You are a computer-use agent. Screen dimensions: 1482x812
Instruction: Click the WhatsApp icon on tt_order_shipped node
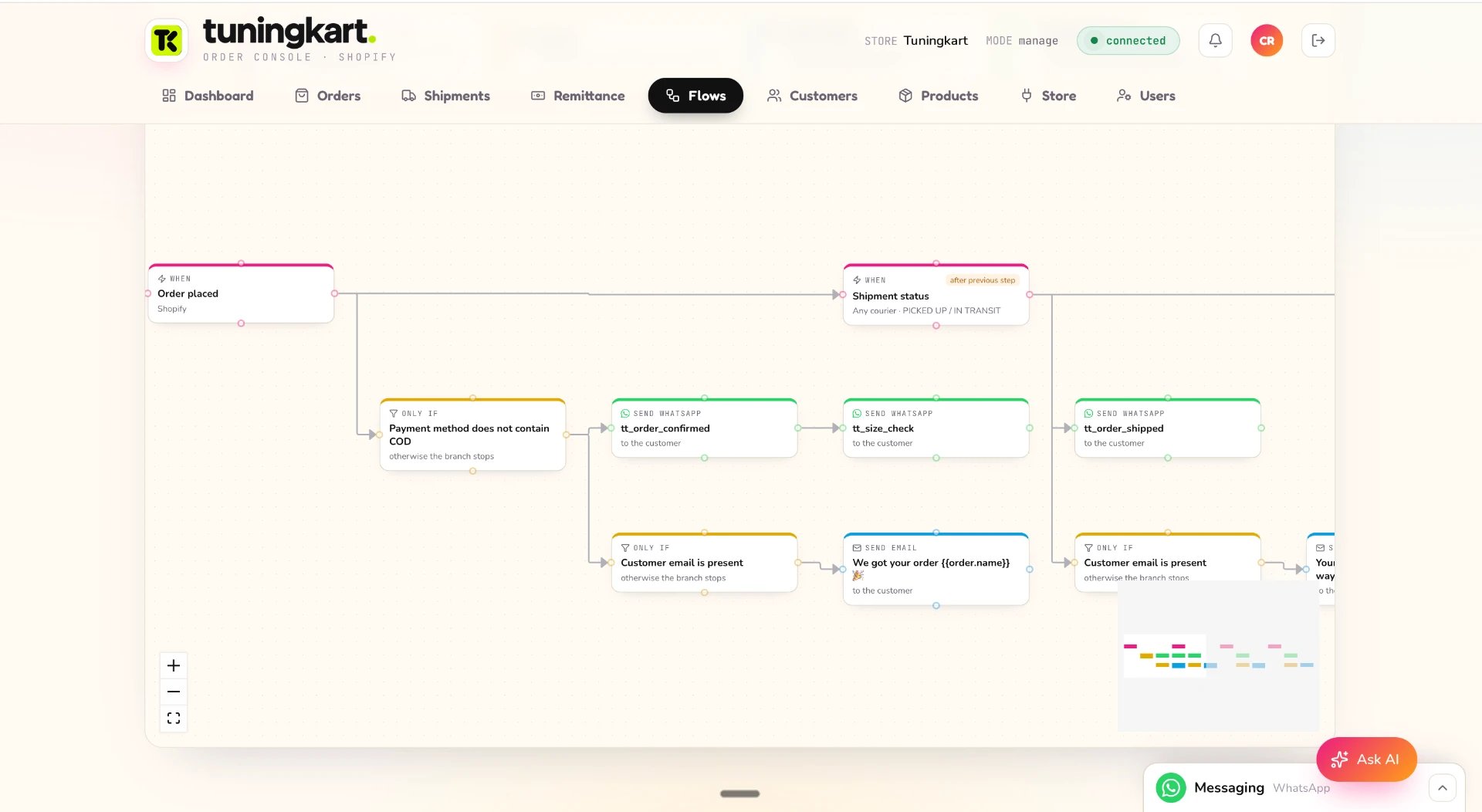pos(1088,414)
